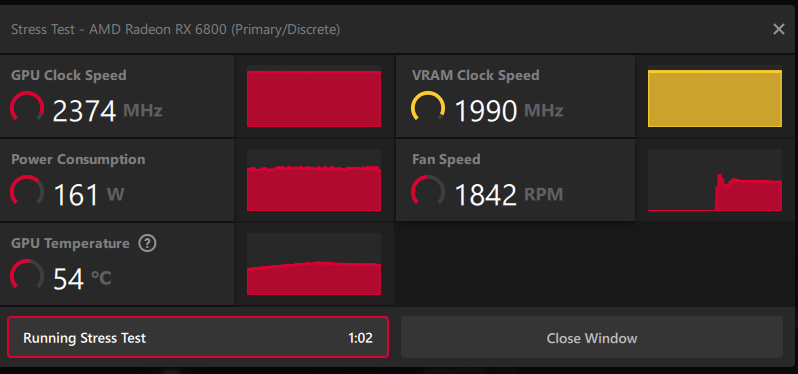Click the Stress Test AMD Radeon title
This screenshot has height=374, width=798.
tap(176, 30)
